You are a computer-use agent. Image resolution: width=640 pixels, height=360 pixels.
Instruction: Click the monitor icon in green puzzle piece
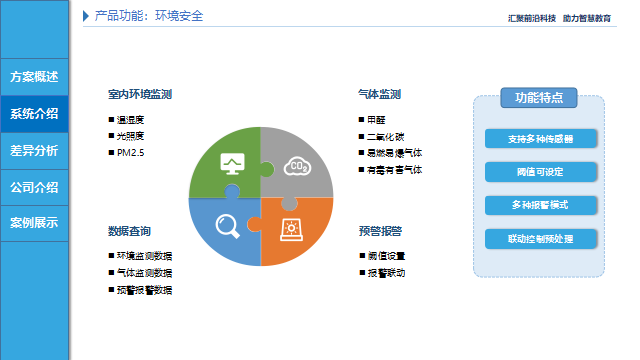(x=232, y=164)
